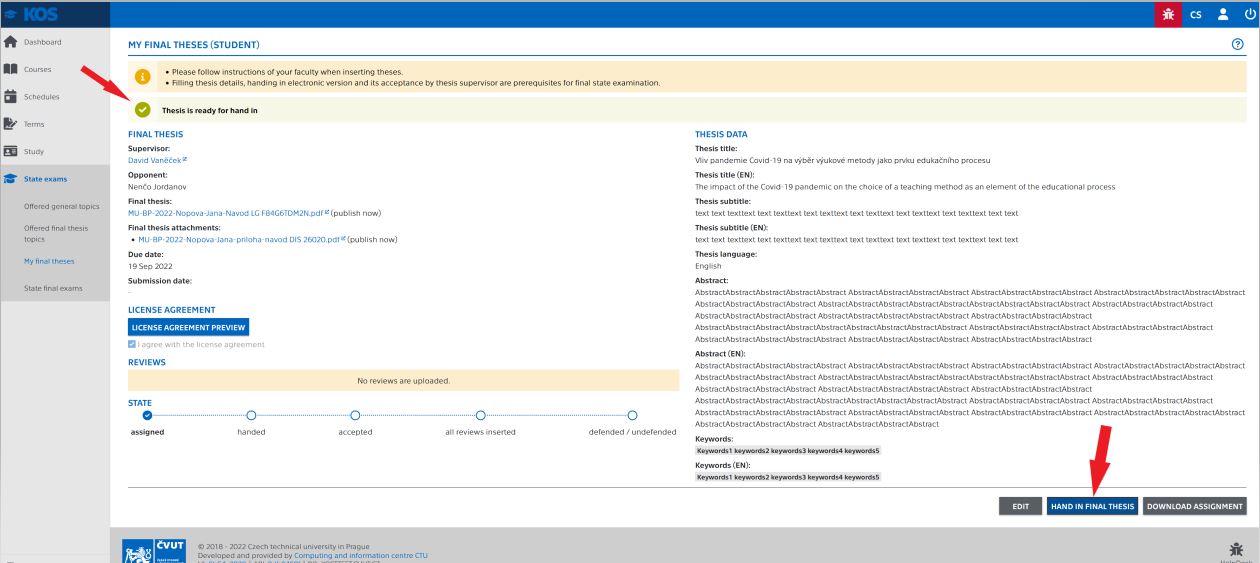The width and height of the screenshot is (1260, 563).
Task: Click the accepted state step marker
Action: pos(355,415)
